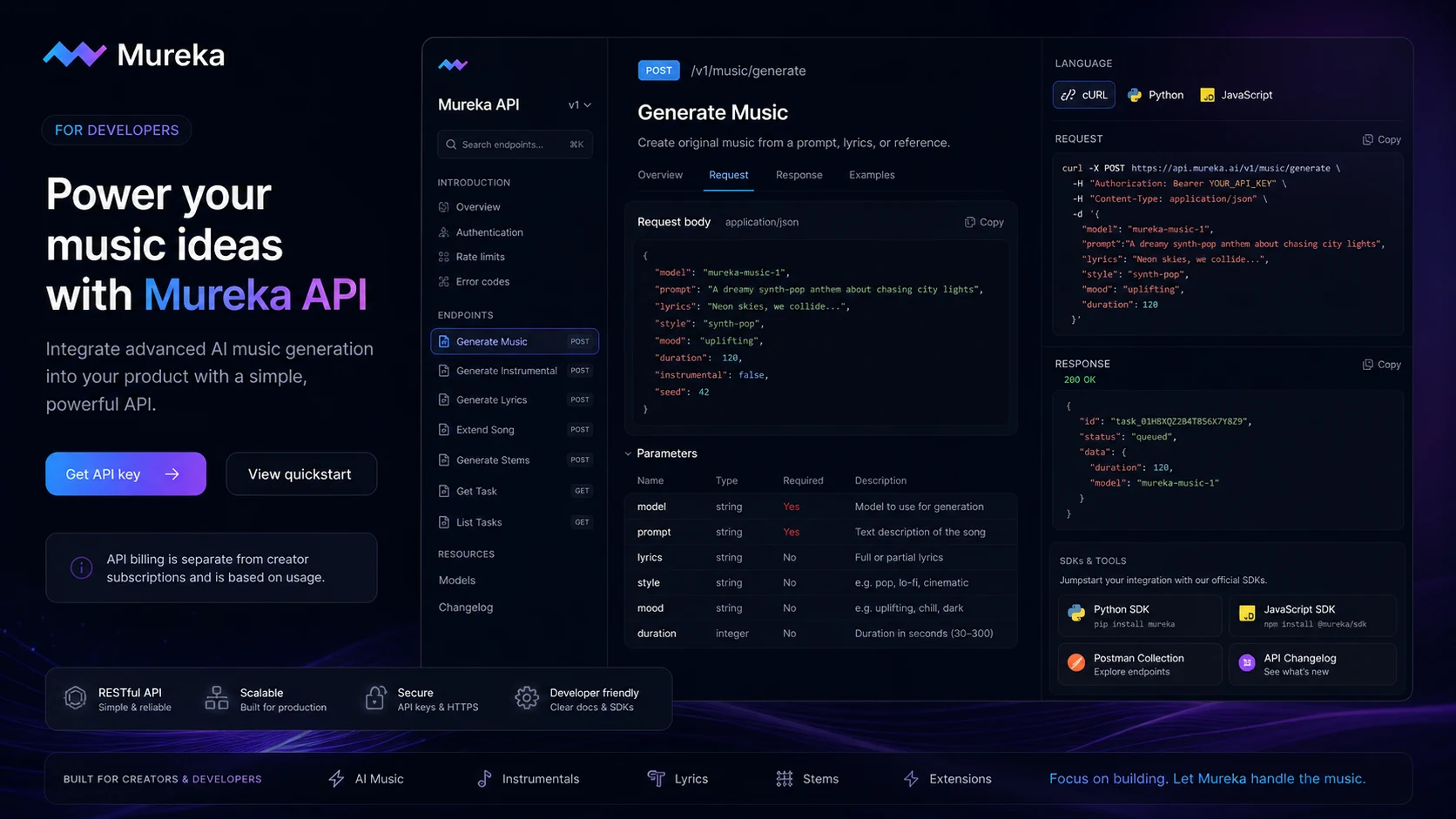Image resolution: width=1456 pixels, height=819 pixels.
Task: Click the info icon in billing notice
Action: [x=81, y=568]
